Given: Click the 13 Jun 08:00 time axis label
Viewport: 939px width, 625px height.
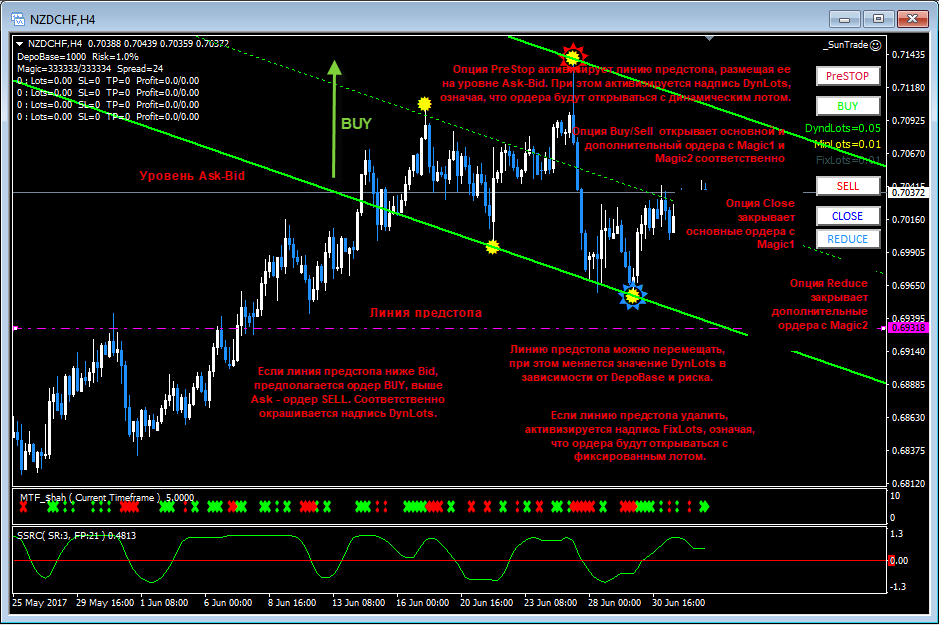Looking at the screenshot, I should [359, 603].
